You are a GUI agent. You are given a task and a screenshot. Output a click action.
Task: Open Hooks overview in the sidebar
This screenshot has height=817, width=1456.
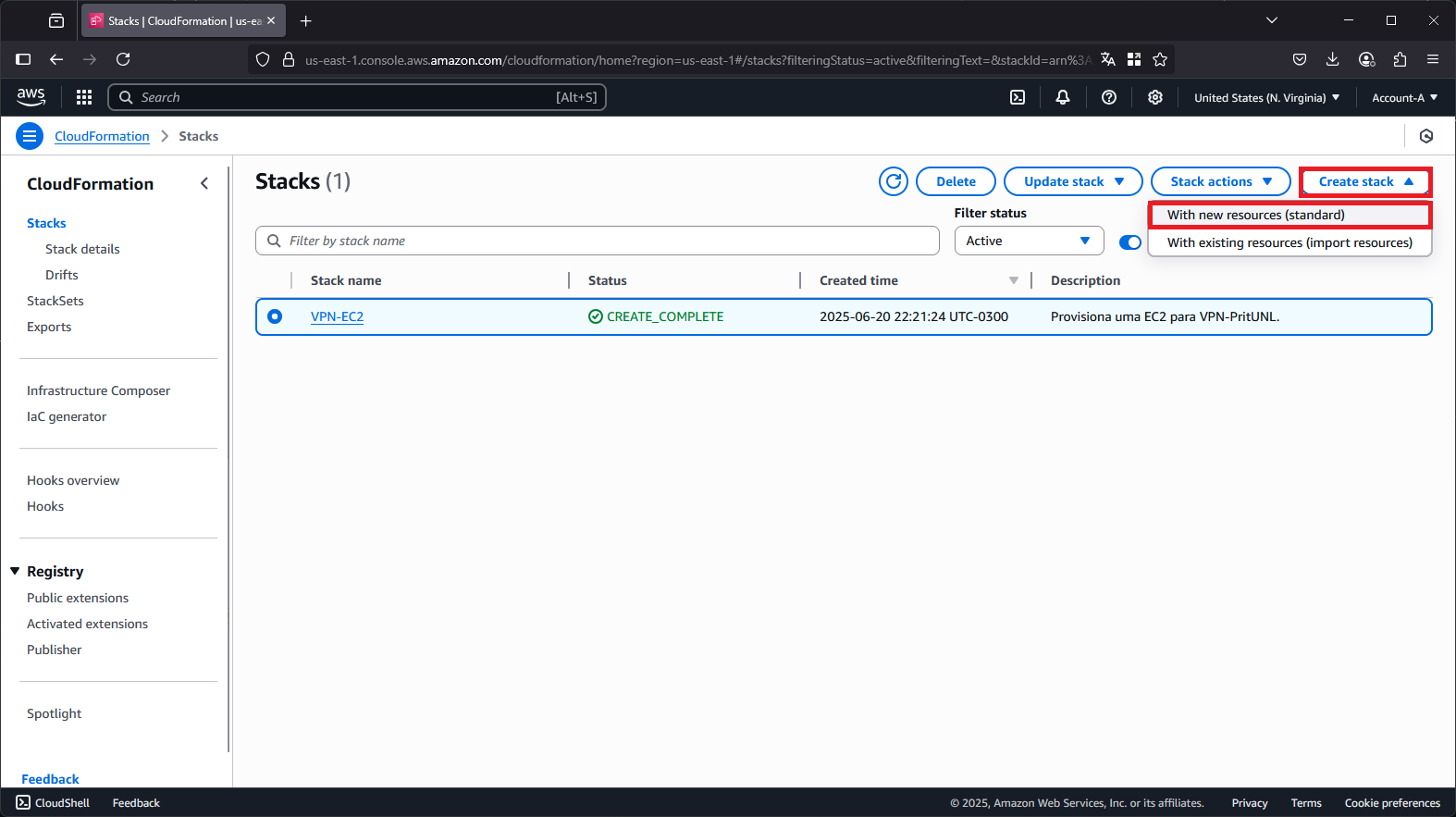(x=73, y=480)
